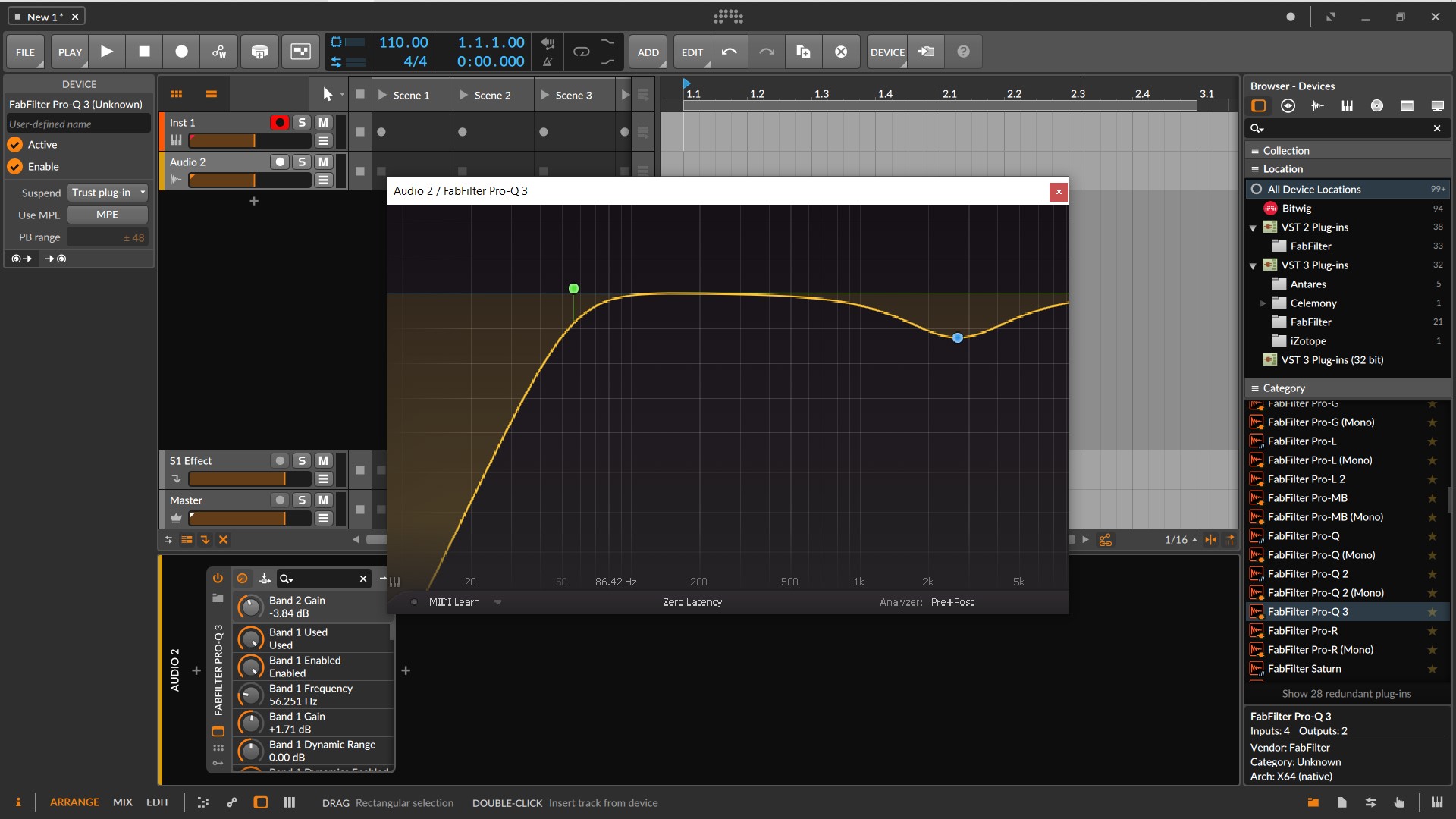Mute the Master track

[x=324, y=500]
